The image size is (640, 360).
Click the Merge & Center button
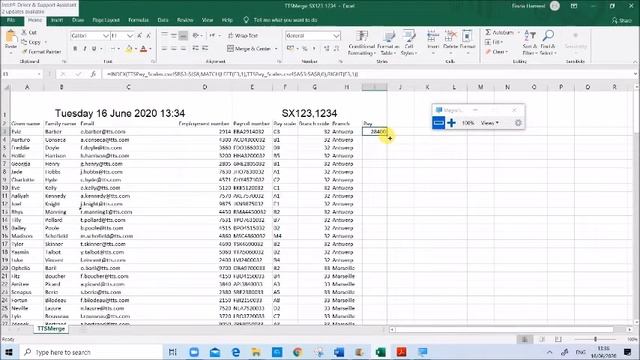pyautogui.click(x=249, y=49)
